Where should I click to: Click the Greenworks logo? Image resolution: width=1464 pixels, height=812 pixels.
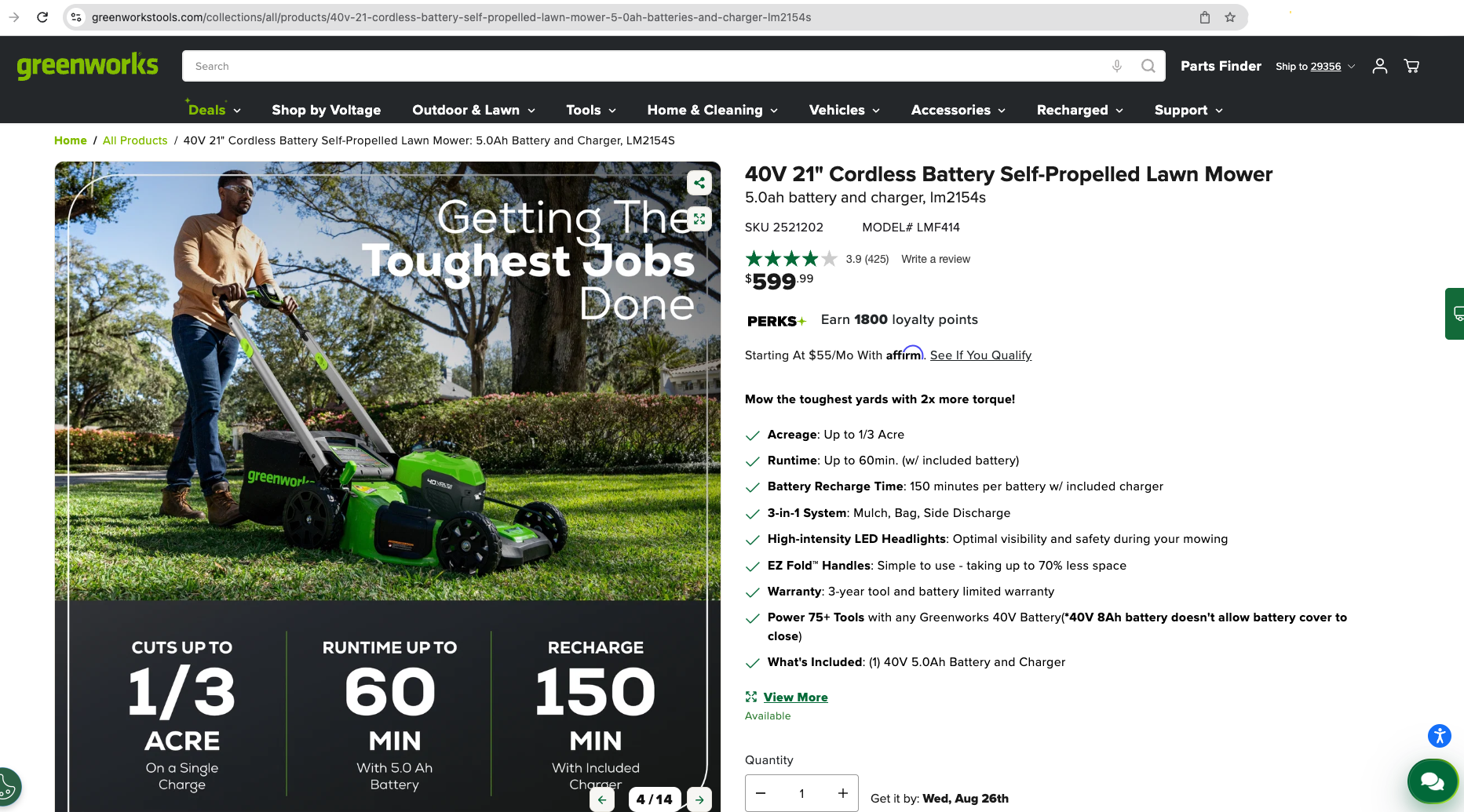tap(87, 66)
